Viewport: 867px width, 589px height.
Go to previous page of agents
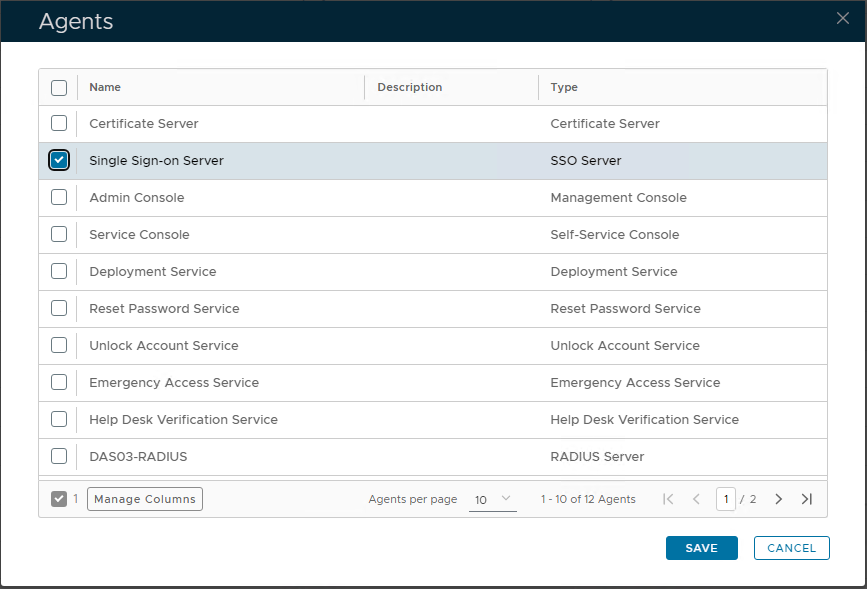pyautogui.click(x=696, y=499)
